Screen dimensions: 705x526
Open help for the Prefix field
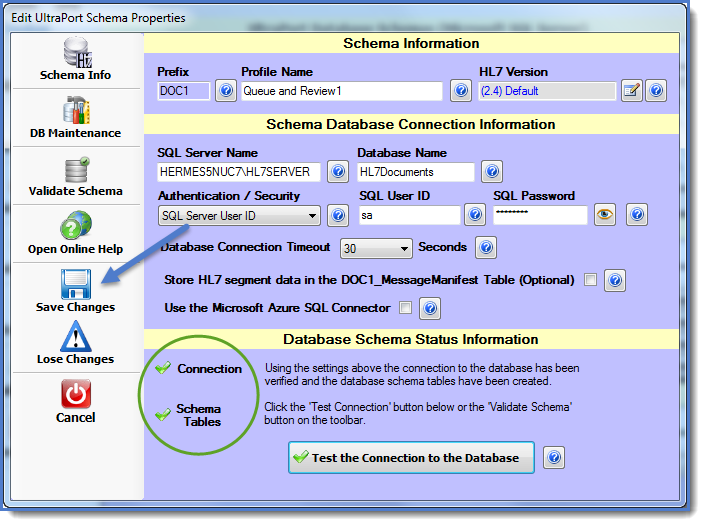point(226,91)
